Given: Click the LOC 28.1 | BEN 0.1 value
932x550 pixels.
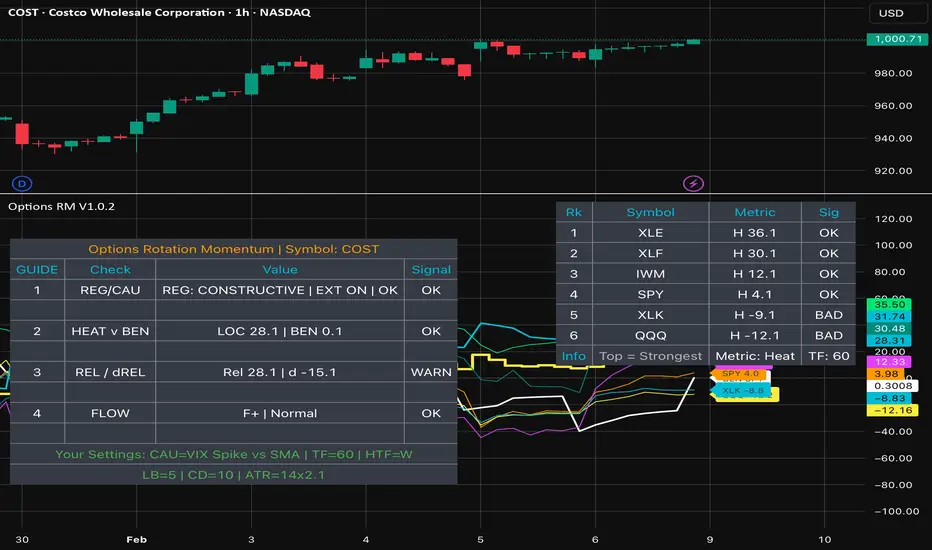Looking at the screenshot, I should pos(280,331).
